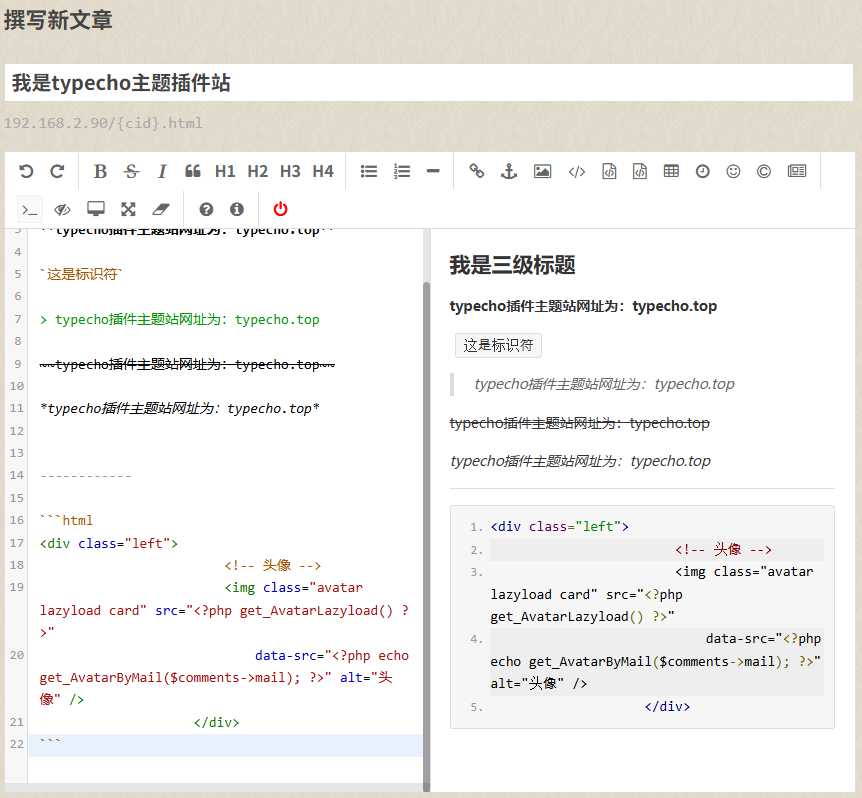Open the editor info about icon
This screenshot has height=798, width=862.
click(237, 209)
